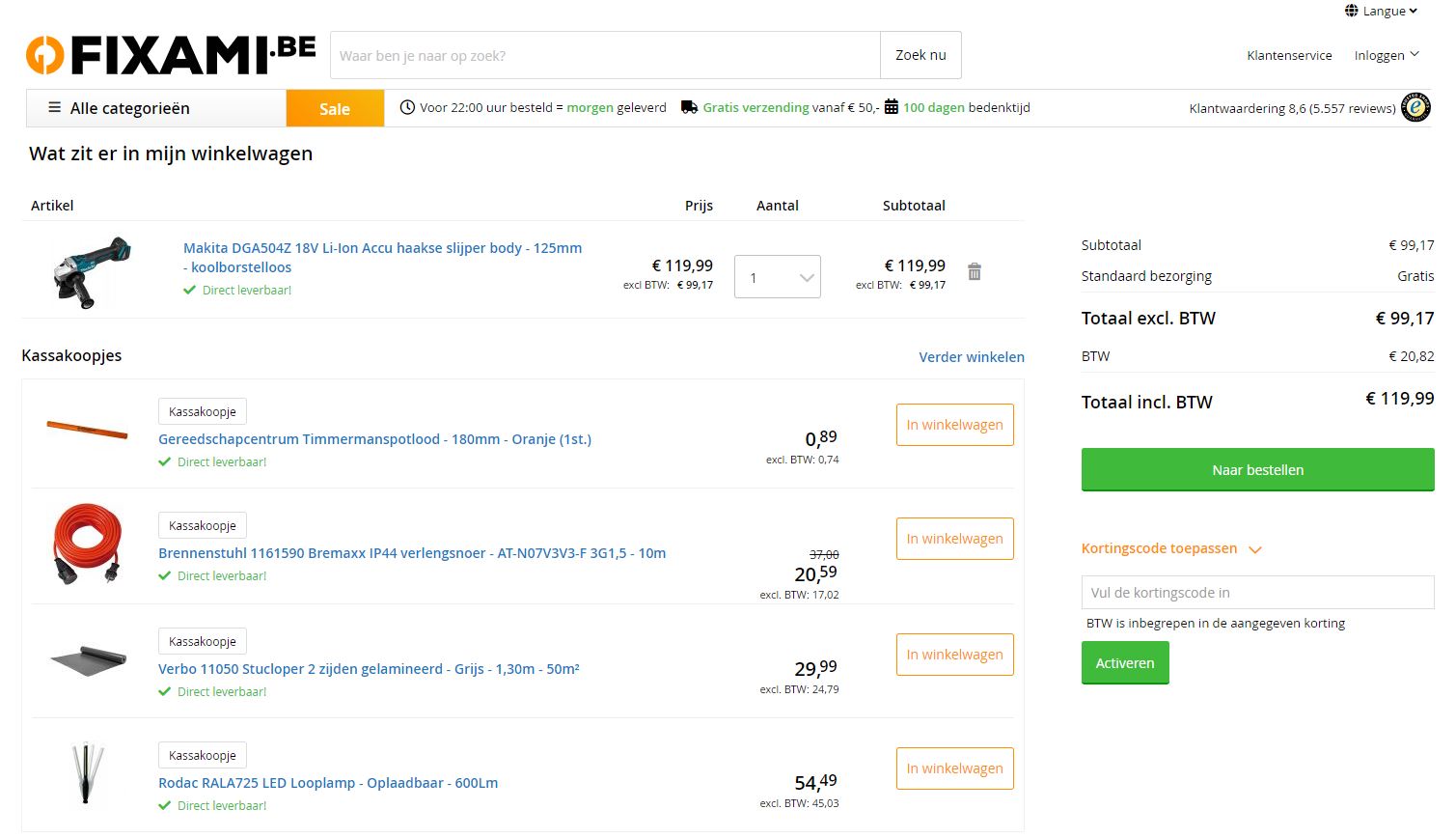Open the hamburger icon for Alle categorieën
1456x838 pixels.
tap(55, 108)
